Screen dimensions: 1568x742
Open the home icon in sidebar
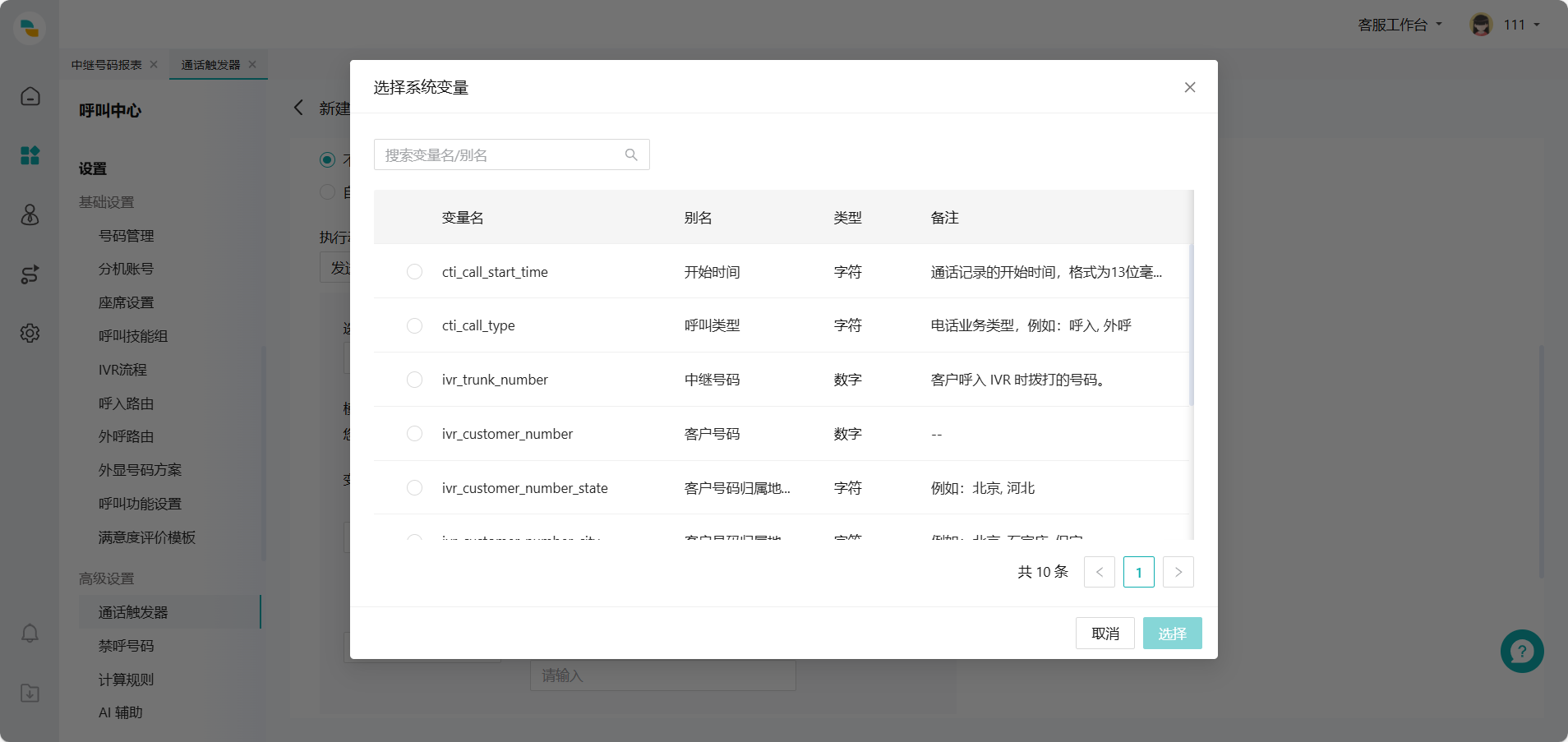(x=30, y=96)
